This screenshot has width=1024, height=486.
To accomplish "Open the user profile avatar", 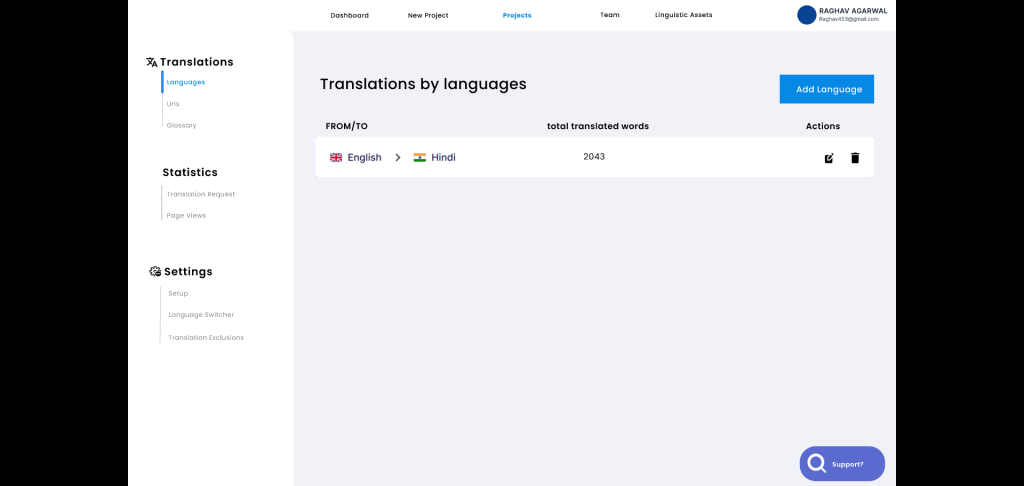I will 807,15.
